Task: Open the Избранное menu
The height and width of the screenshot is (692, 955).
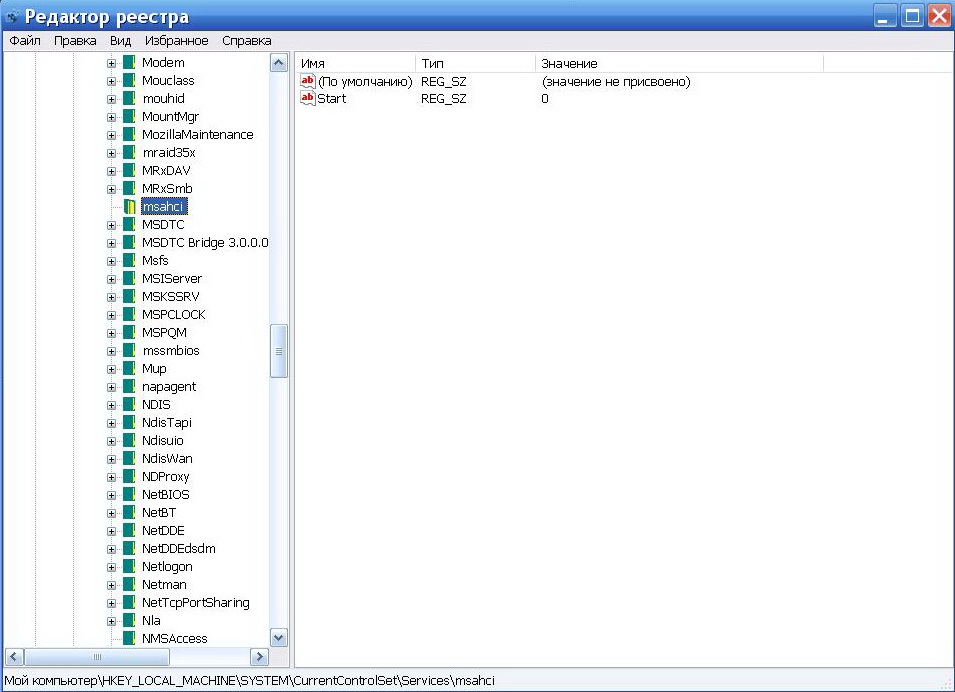Action: [177, 41]
